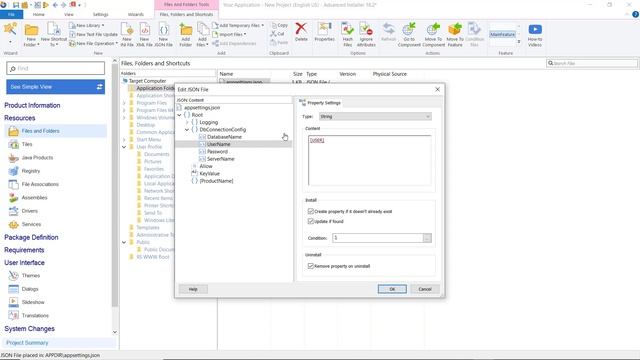Toggle Update if found checkbox

coord(311,221)
